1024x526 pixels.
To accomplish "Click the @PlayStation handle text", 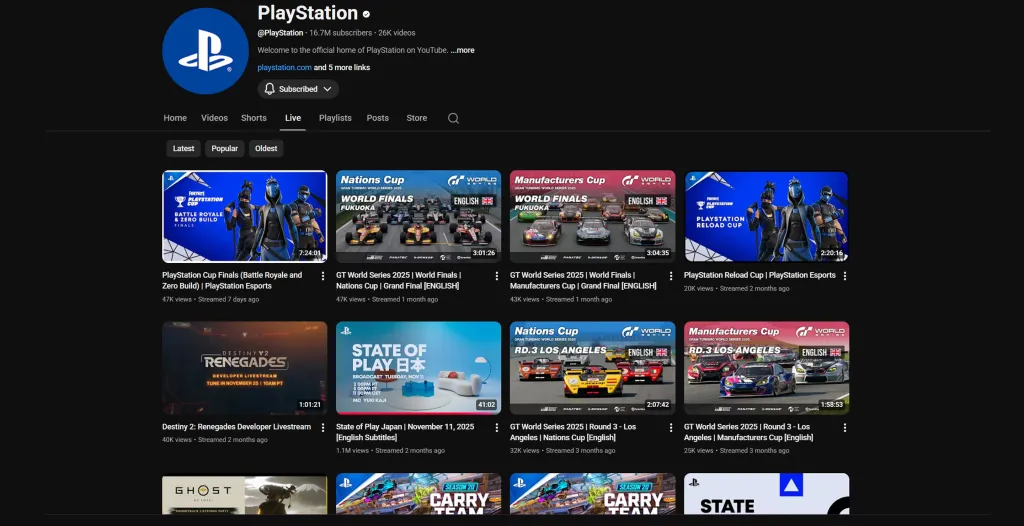I will pyautogui.click(x=280, y=33).
